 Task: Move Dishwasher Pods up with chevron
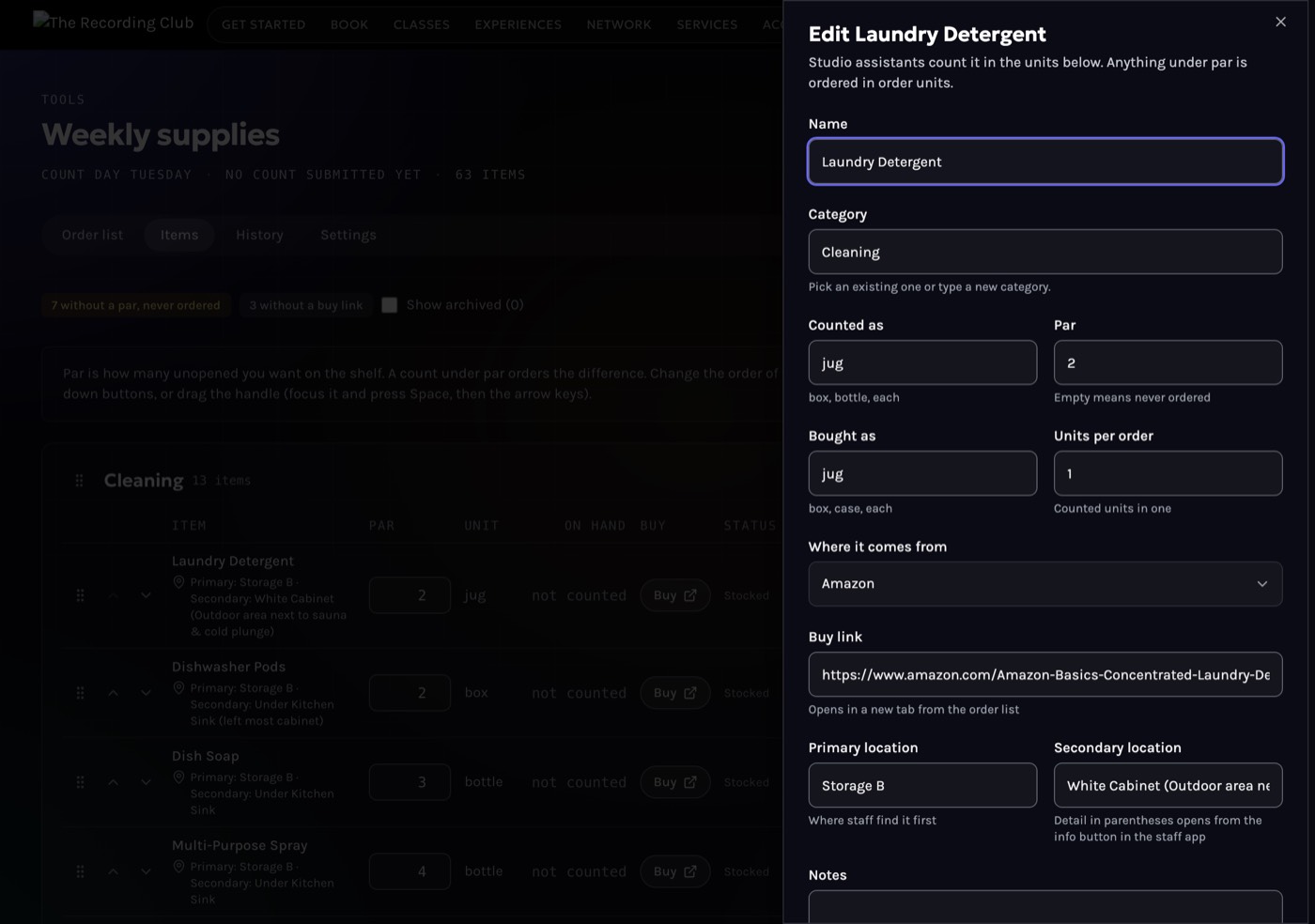pos(113,693)
